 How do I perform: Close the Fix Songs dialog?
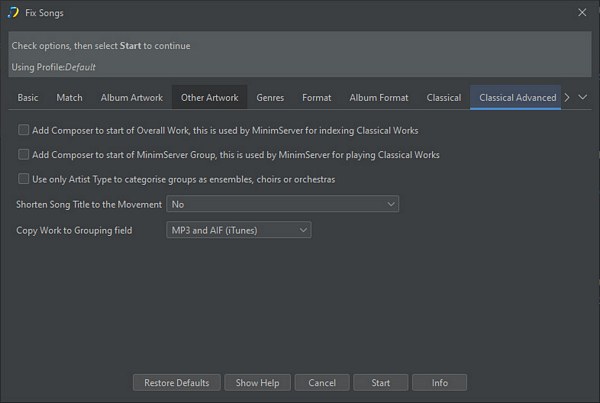pos(582,12)
